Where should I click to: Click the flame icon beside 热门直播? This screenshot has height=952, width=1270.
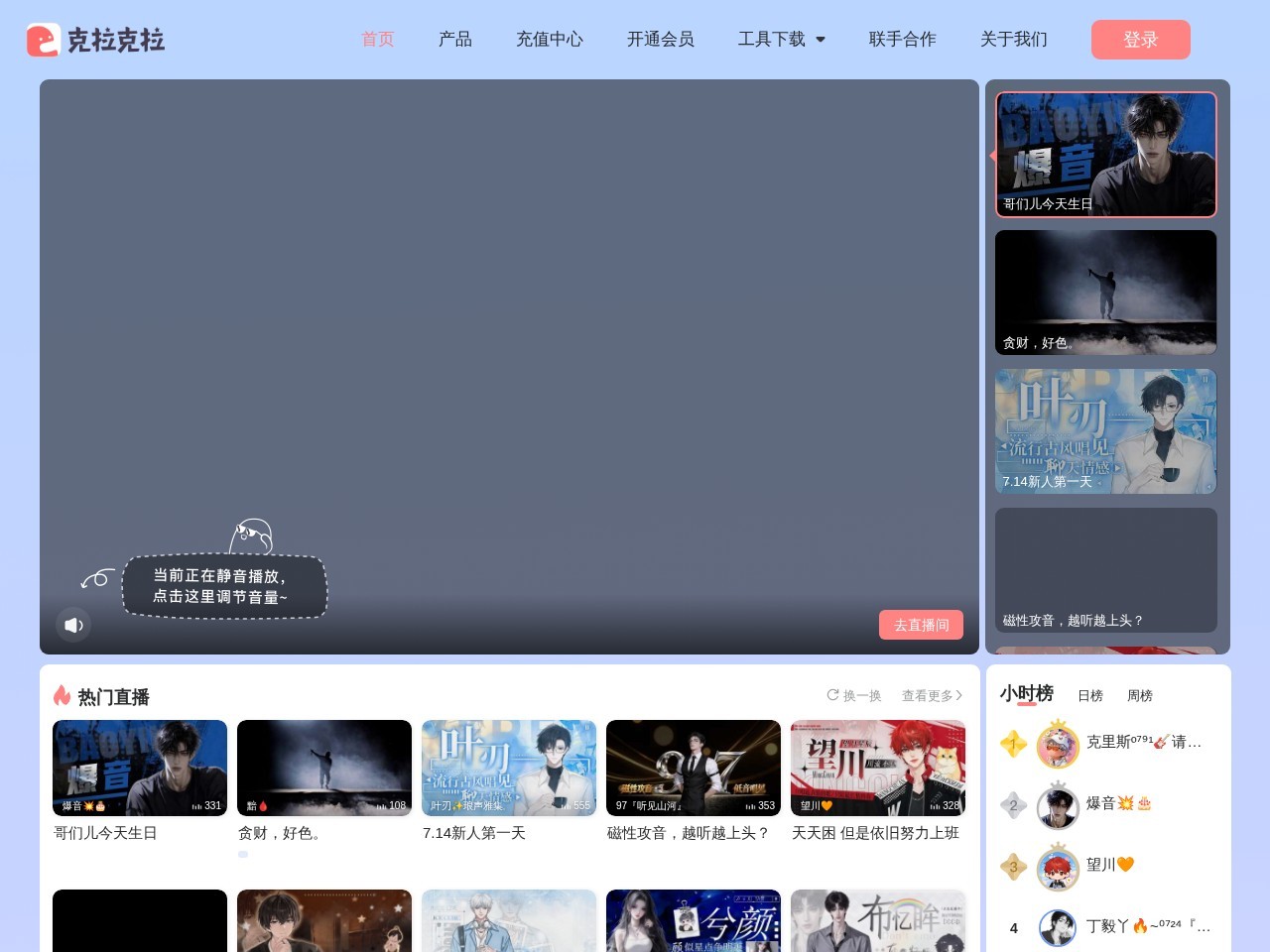[62, 695]
